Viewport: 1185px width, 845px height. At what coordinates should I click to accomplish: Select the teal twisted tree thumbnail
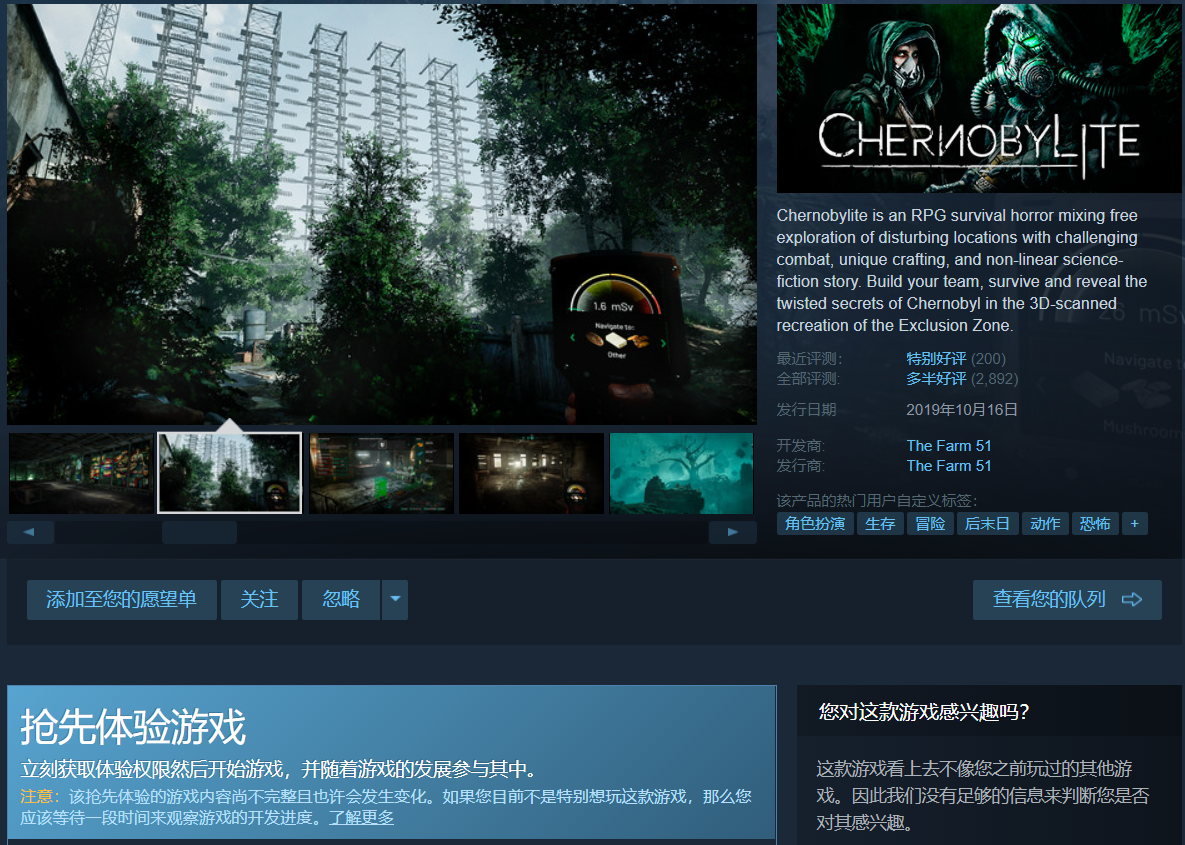click(x=682, y=473)
